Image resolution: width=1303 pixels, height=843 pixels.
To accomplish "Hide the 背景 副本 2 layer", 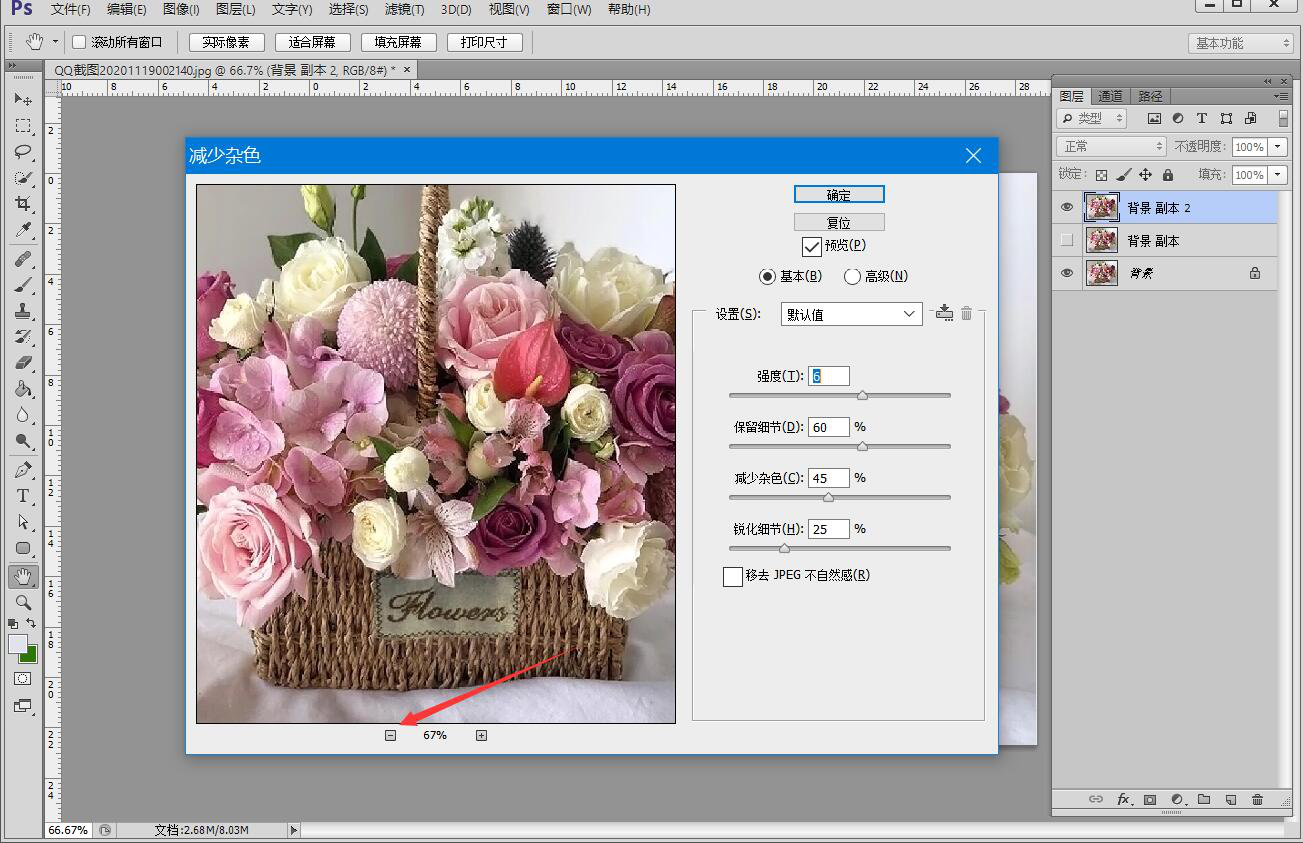I will (x=1067, y=208).
